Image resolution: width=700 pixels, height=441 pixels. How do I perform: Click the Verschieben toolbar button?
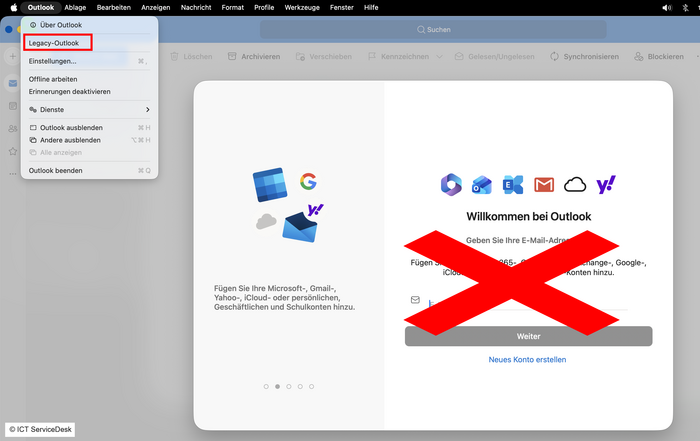click(x=324, y=57)
